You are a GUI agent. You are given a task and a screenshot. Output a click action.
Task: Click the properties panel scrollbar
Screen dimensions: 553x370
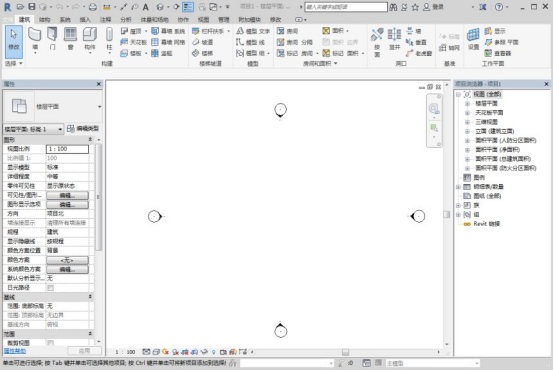pos(98,197)
